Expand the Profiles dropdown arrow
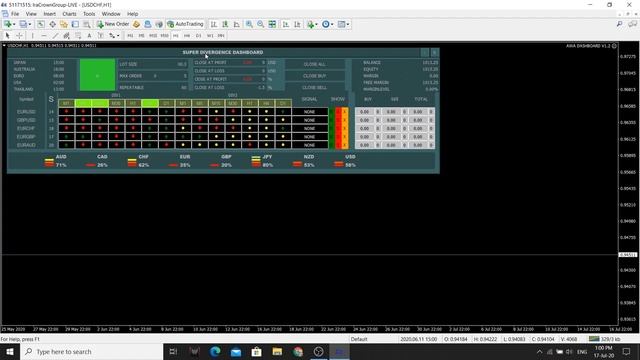This screenshot has width=640, height=360. (x=29, y=24)
